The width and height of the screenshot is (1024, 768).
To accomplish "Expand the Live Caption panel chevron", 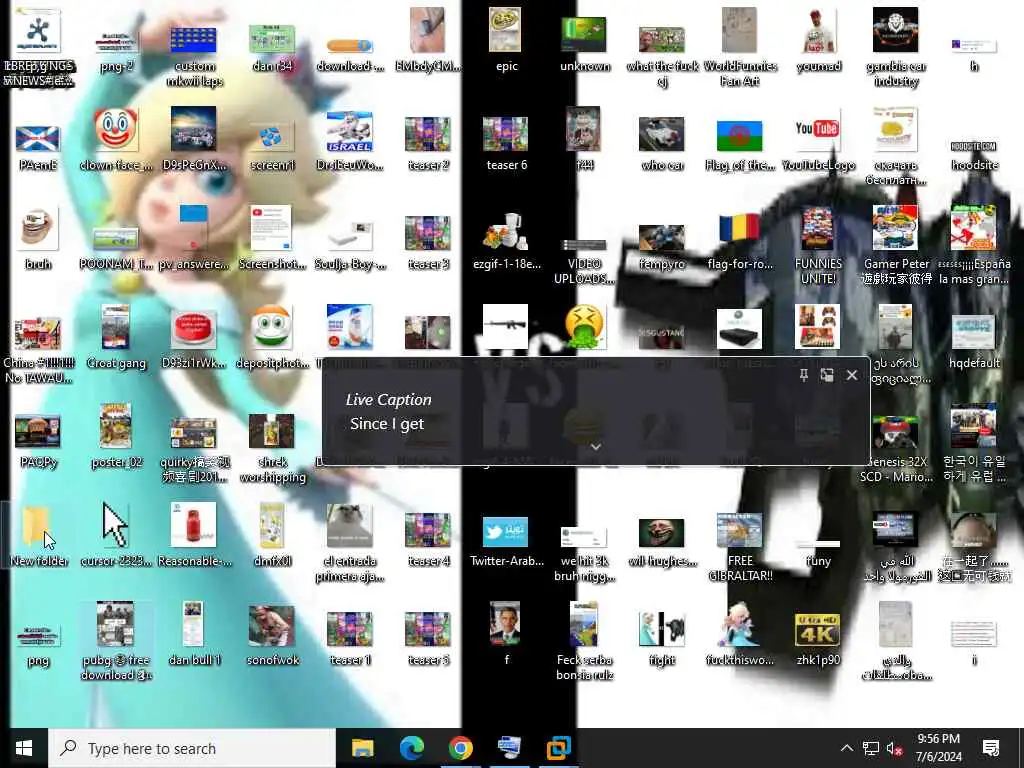I will tap(596, 447).
